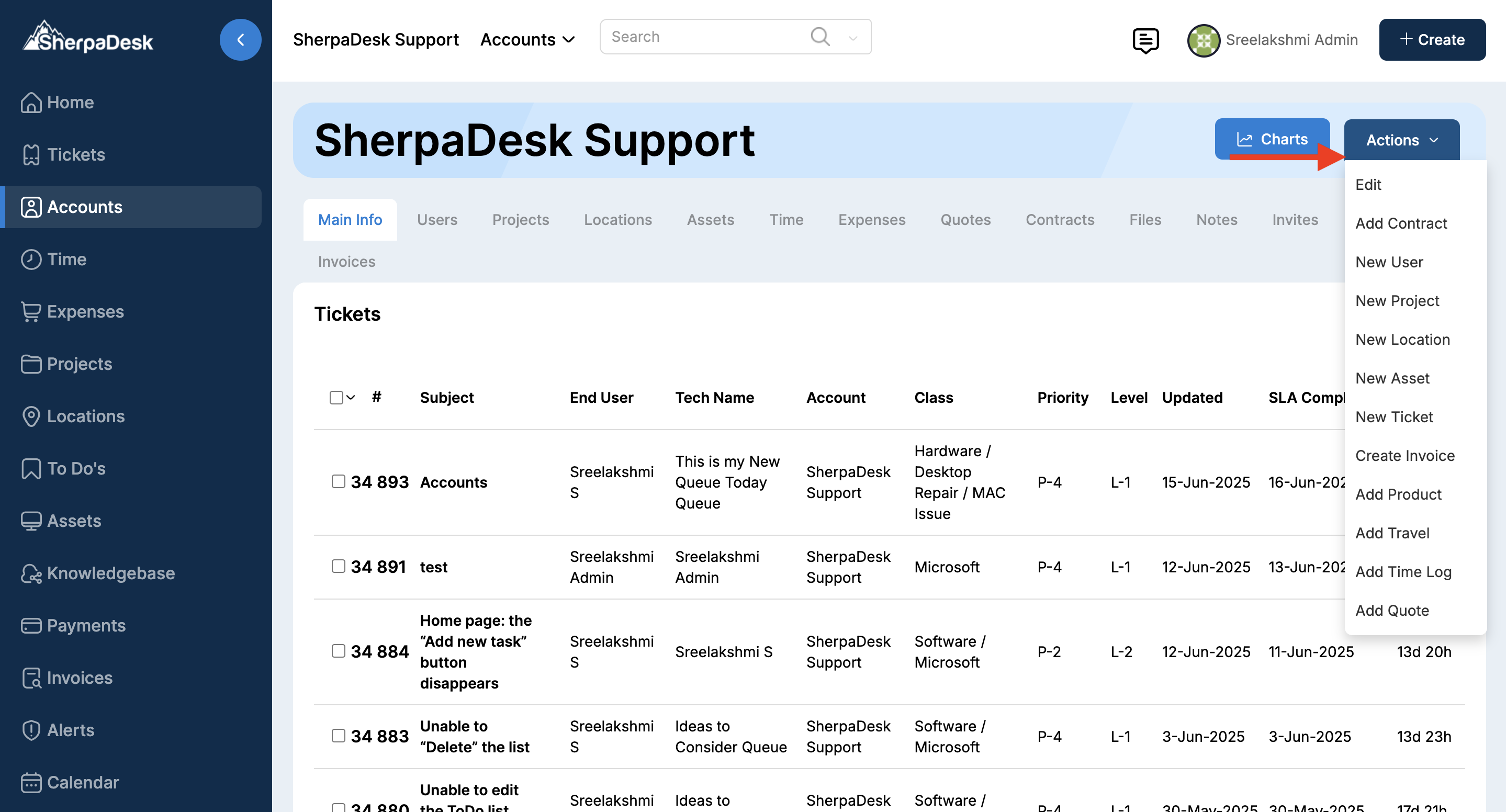Screen dimensions: 1506x812
Task: Choose Create Invoice from Actions menu
Action: (x=1404, y=455)
